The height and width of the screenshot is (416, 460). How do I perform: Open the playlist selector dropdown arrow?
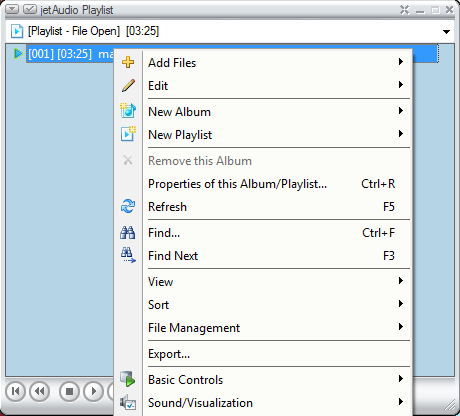pos(446,32)
